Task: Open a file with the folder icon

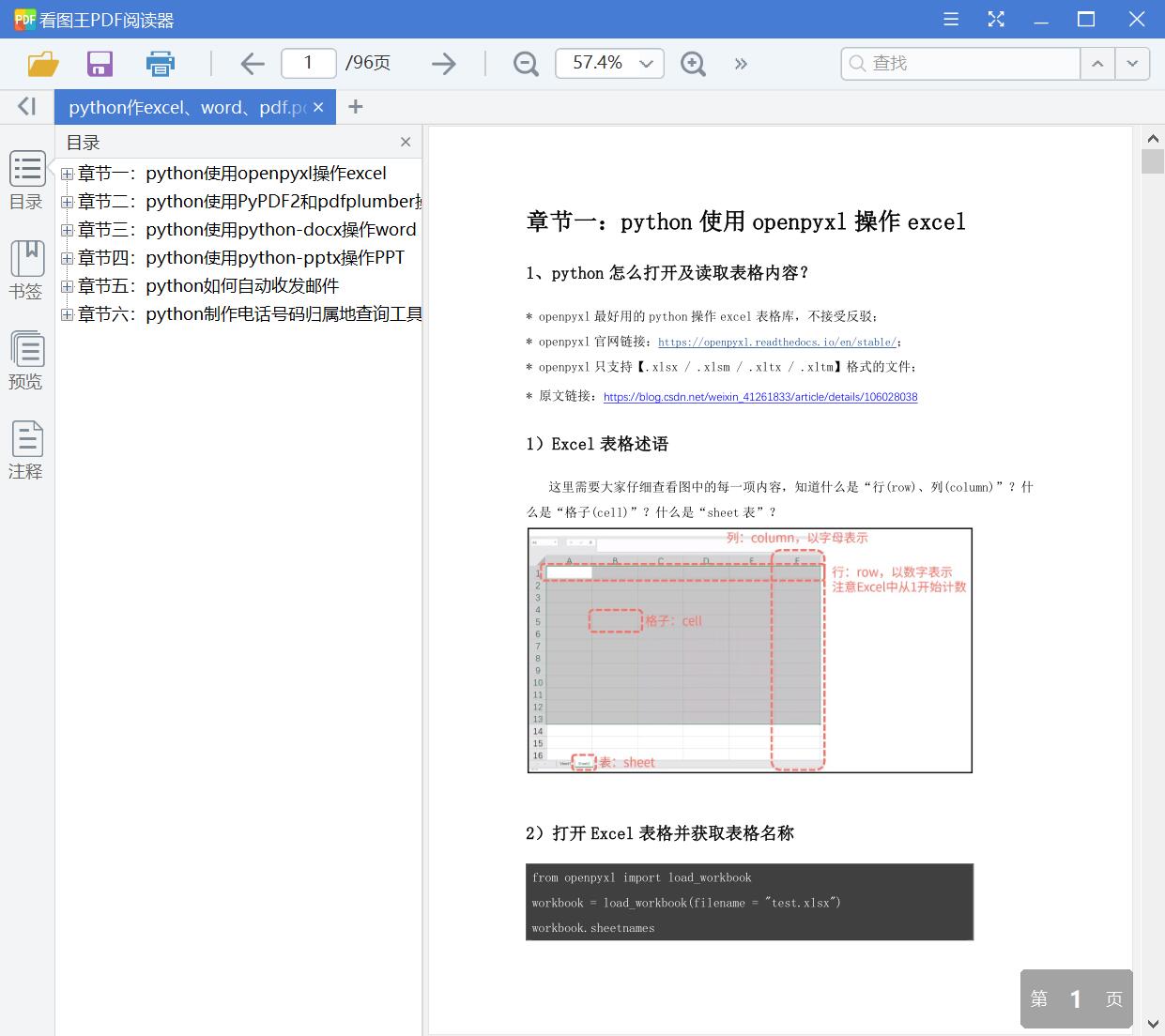Action: [x=41, y=63]
